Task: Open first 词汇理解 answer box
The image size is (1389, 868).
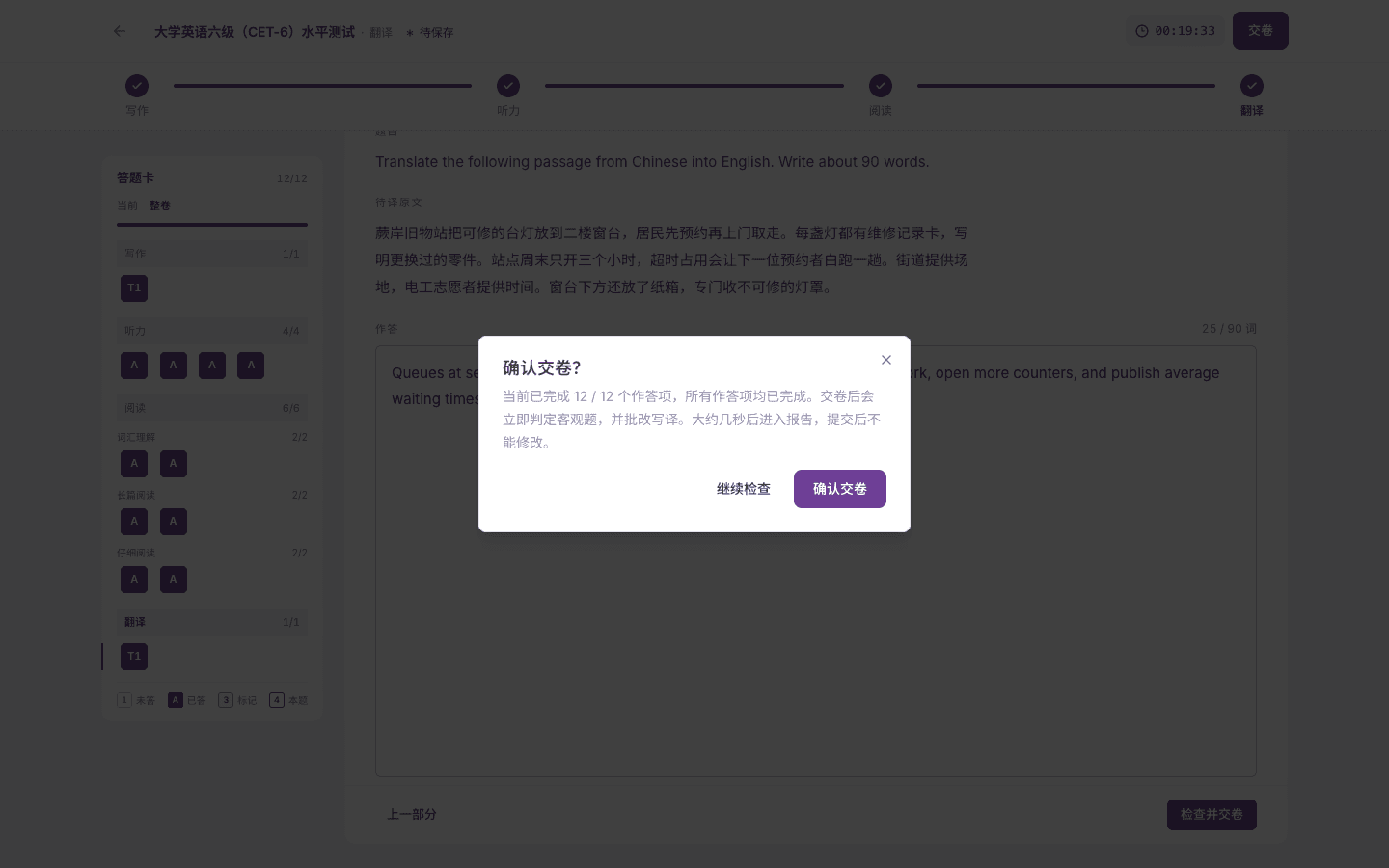Action: click(134, 464)
